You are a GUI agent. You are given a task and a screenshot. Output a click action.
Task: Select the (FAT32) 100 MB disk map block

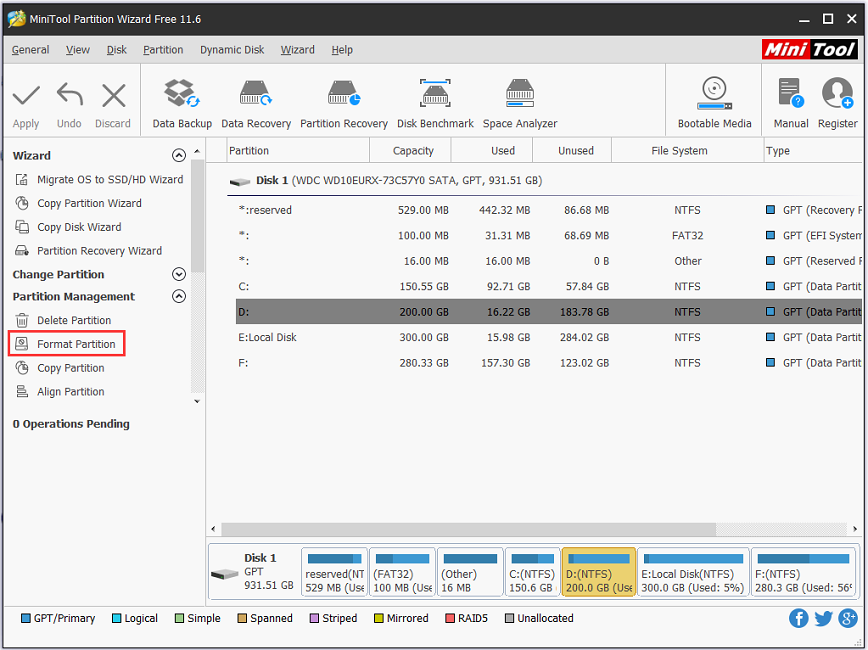[x=402, y=572]
